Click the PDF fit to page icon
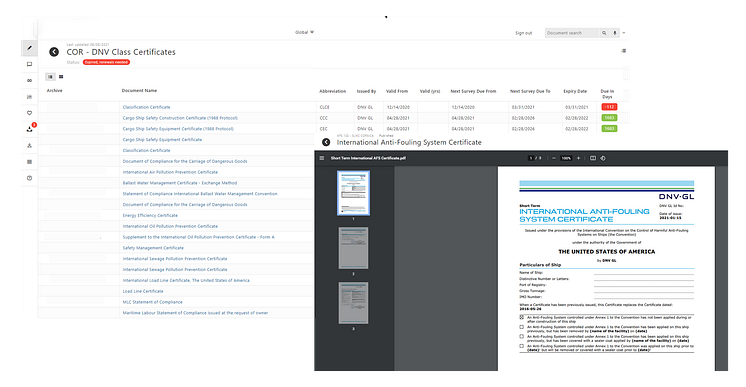This screenshot has height=387, width=746. click(593, 158)
